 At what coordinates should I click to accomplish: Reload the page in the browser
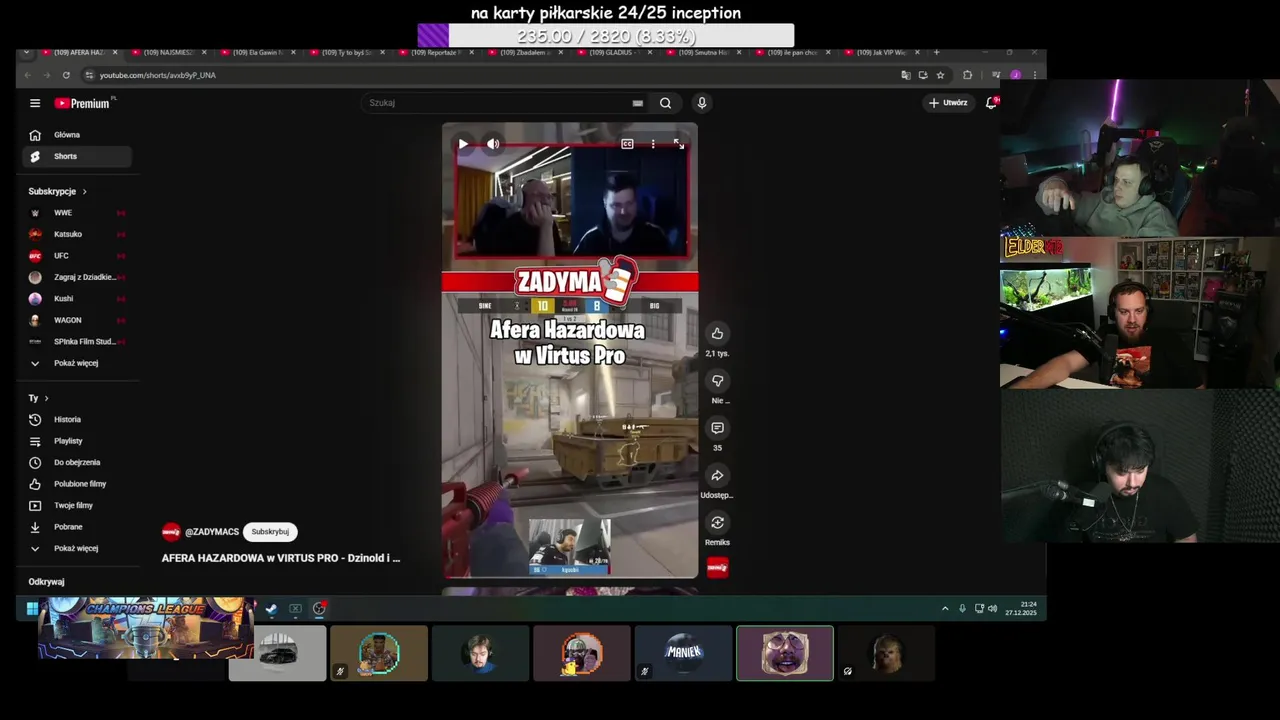[x=66, y=75]
